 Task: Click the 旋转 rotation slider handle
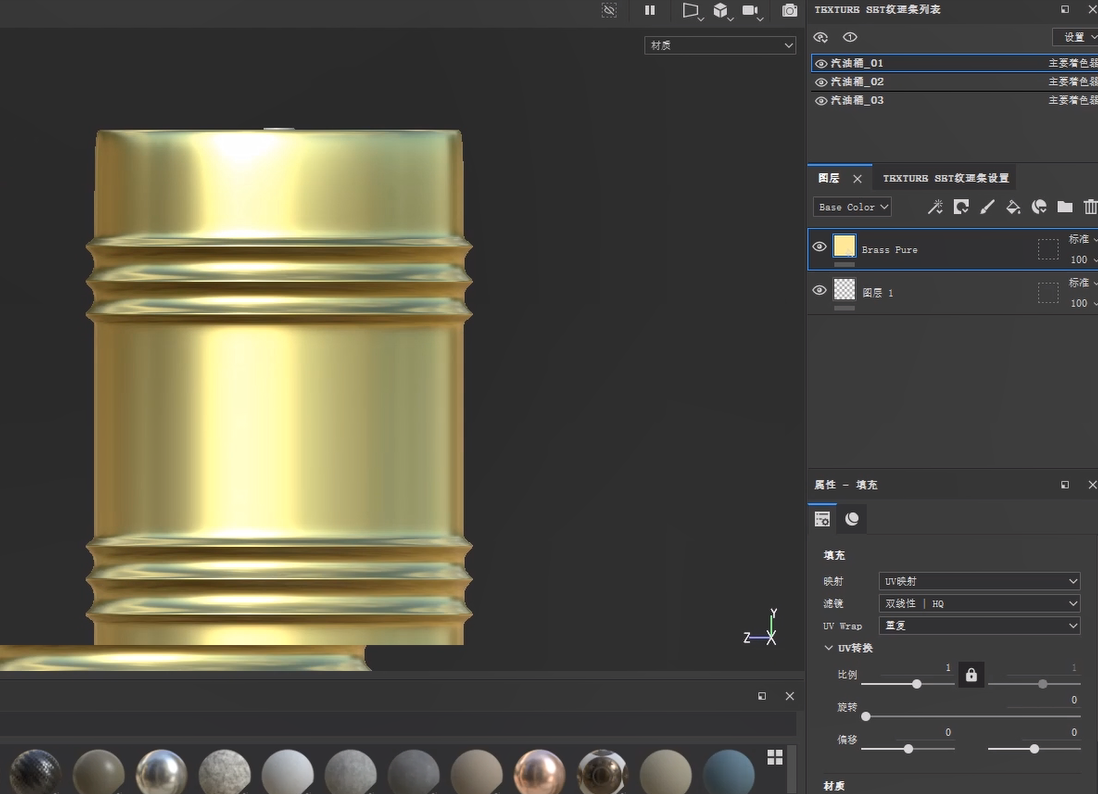866,716
